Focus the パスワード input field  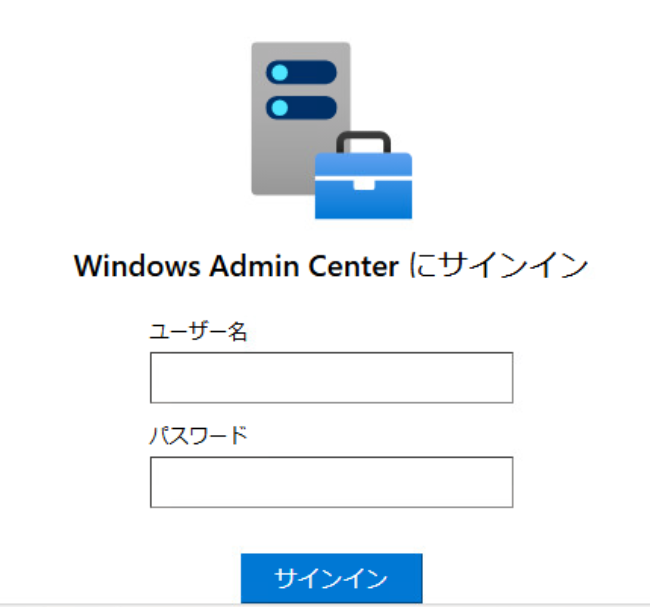click(x=331, y=482)
